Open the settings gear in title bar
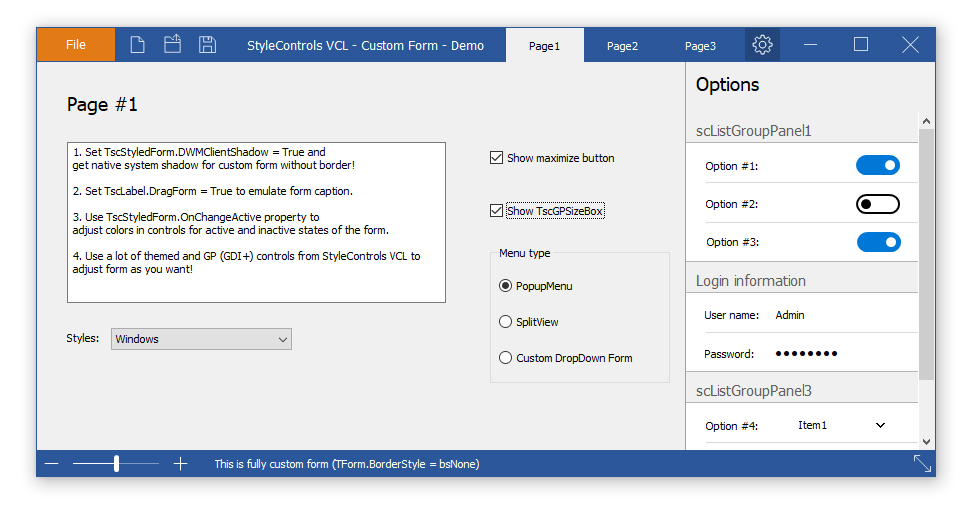The width and height of the screenshot is (973, 516). tap(762, 45)
